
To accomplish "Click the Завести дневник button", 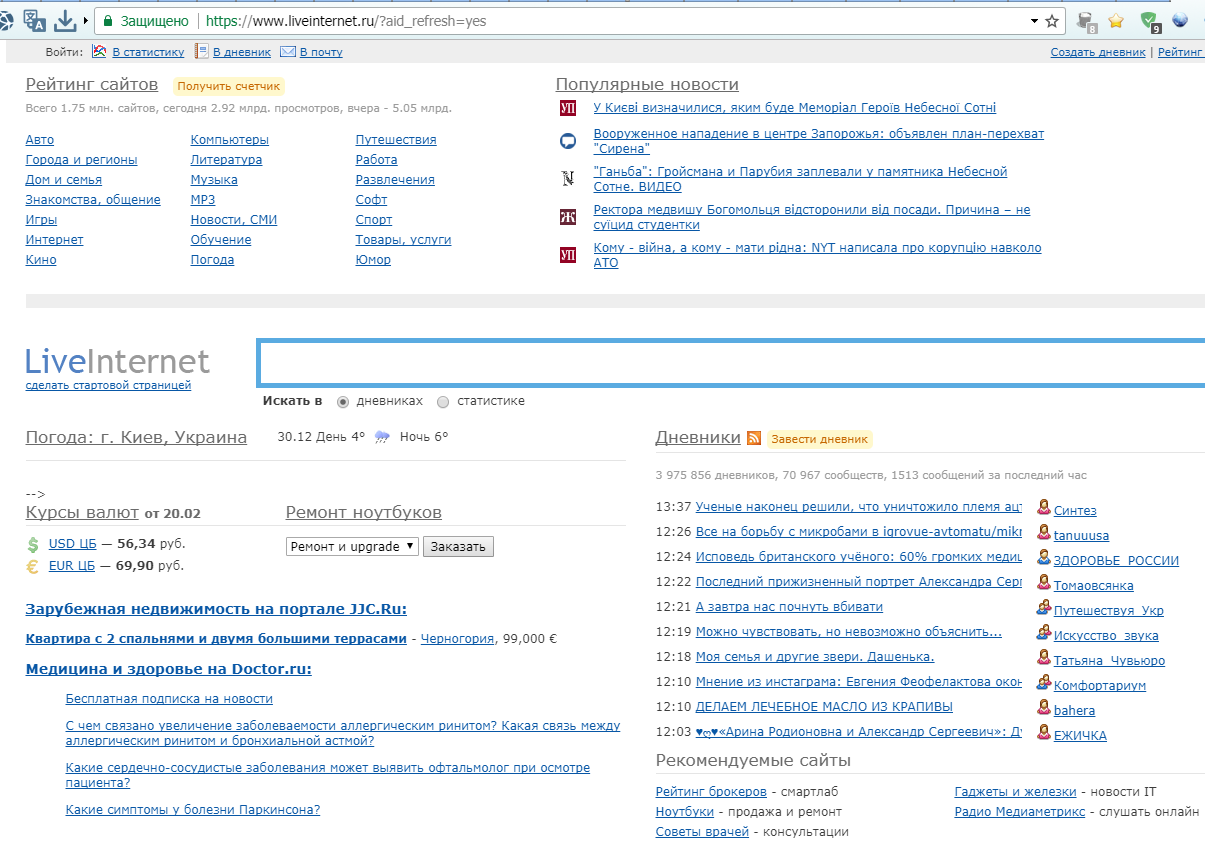I will pos(820,439).
